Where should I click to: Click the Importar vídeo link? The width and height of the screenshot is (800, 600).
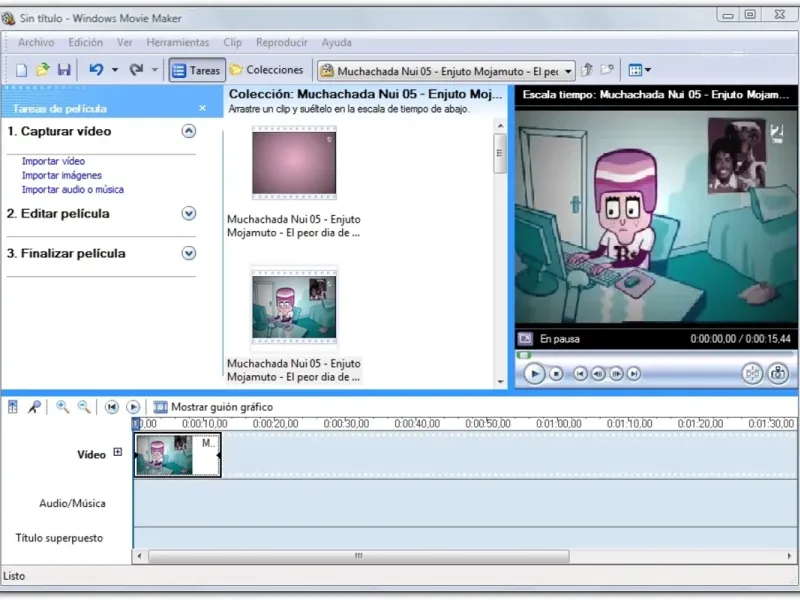53,161
